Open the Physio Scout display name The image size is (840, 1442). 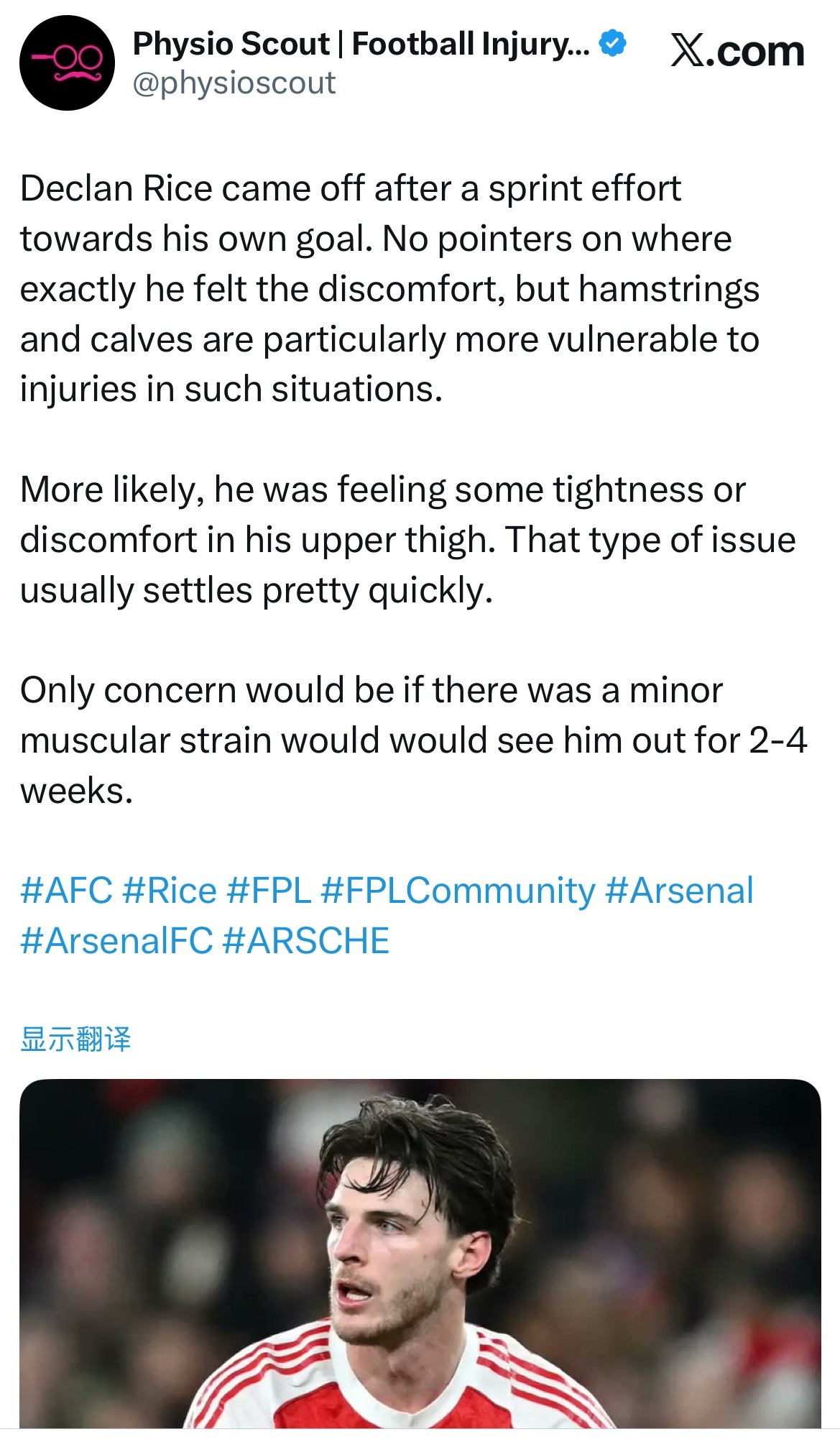[x=361, y=44]
